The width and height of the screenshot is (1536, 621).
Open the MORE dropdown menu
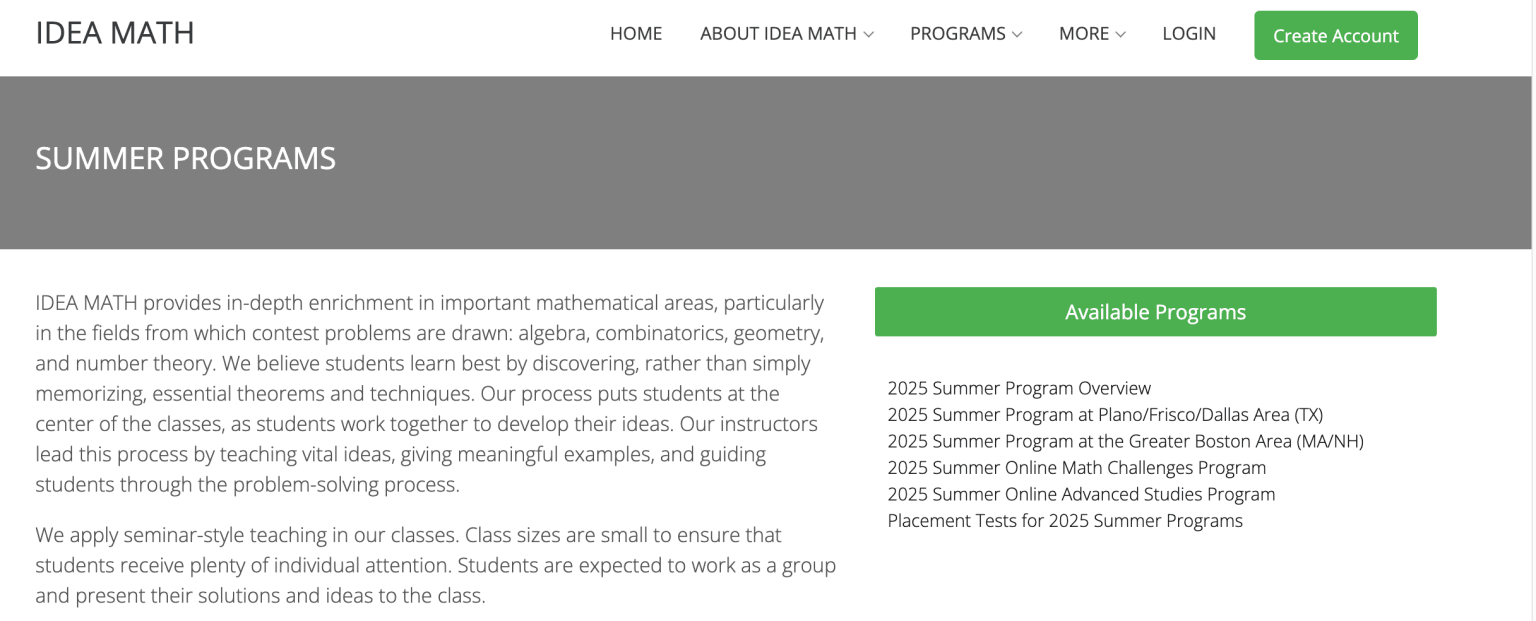pos(1083,33)
